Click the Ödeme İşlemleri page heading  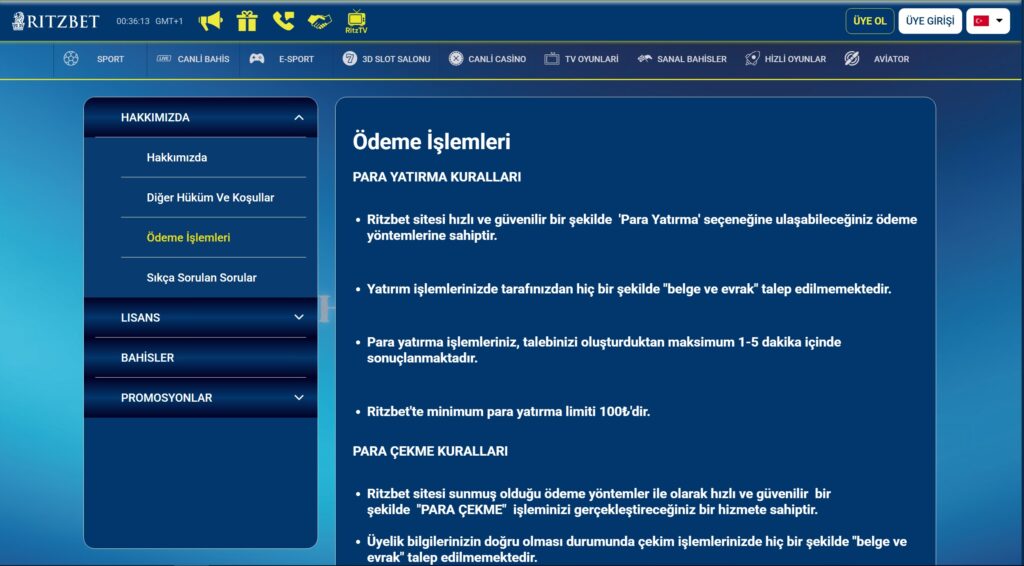tap(432, 142)
